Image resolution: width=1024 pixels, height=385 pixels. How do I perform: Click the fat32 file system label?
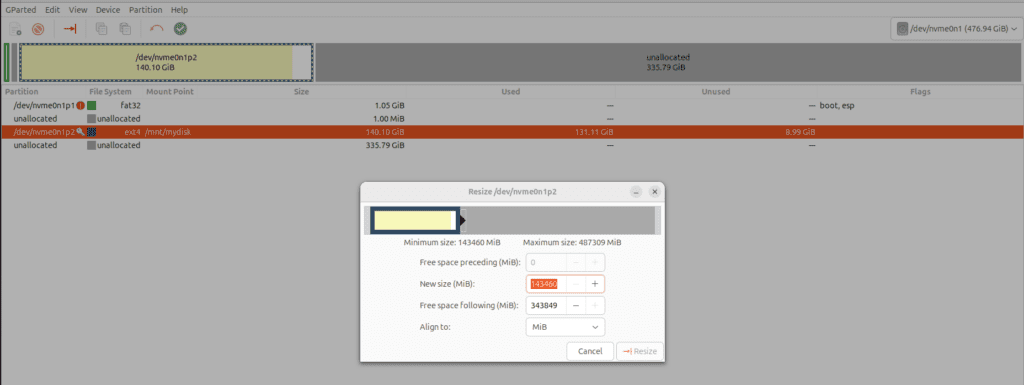pos(131,105)
